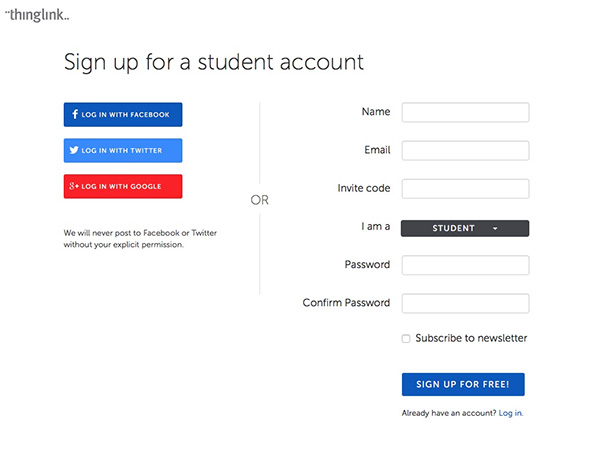600x469 pixels.
Task: Click the dropdown arrow beside STUDENT
Action: (x=495, y=229)
